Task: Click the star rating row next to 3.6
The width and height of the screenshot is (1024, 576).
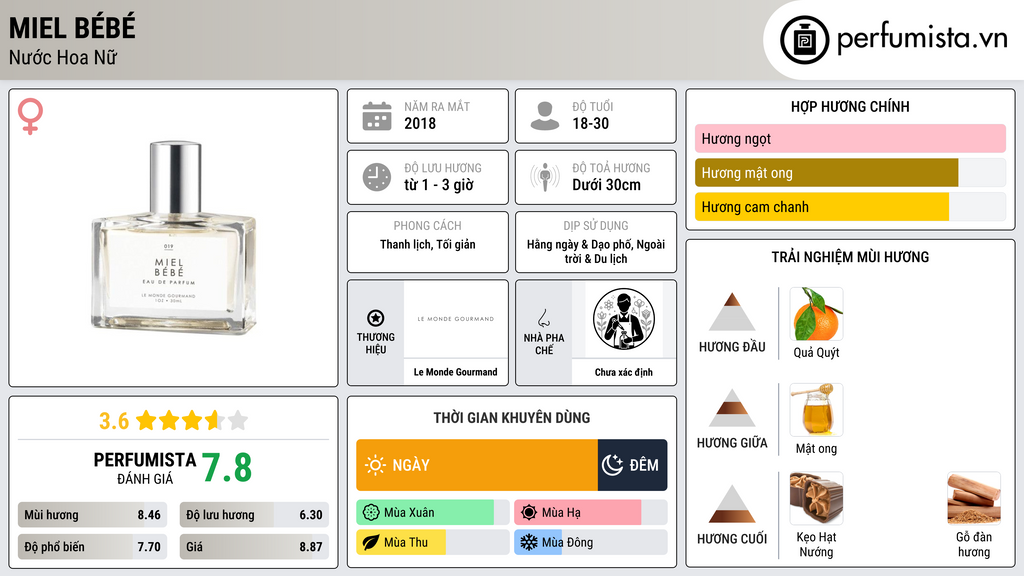Action: (192, 420)
